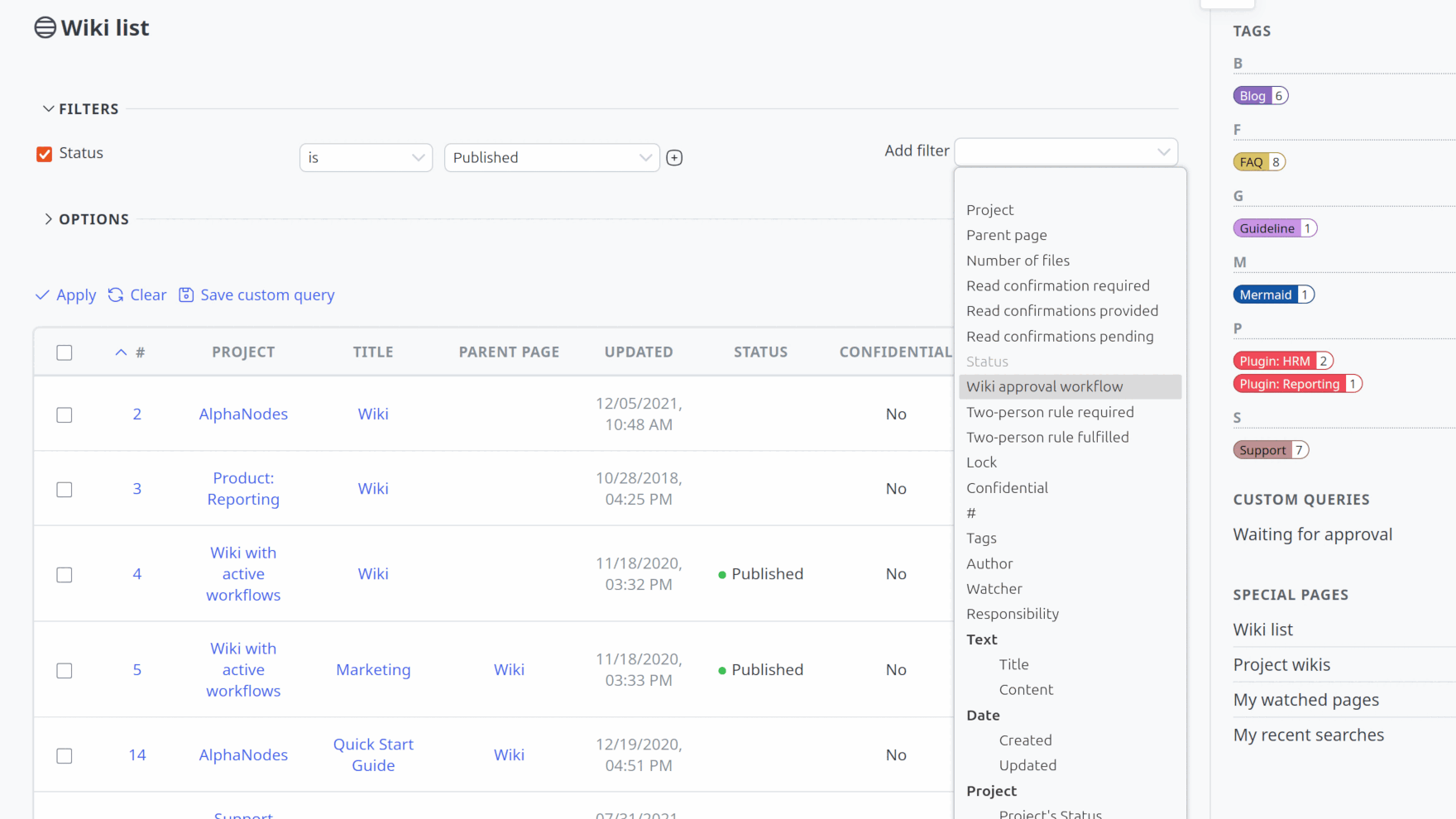Click the plus icon next to Published
This screenshot has height=819, width=1456.
point(674,158)
